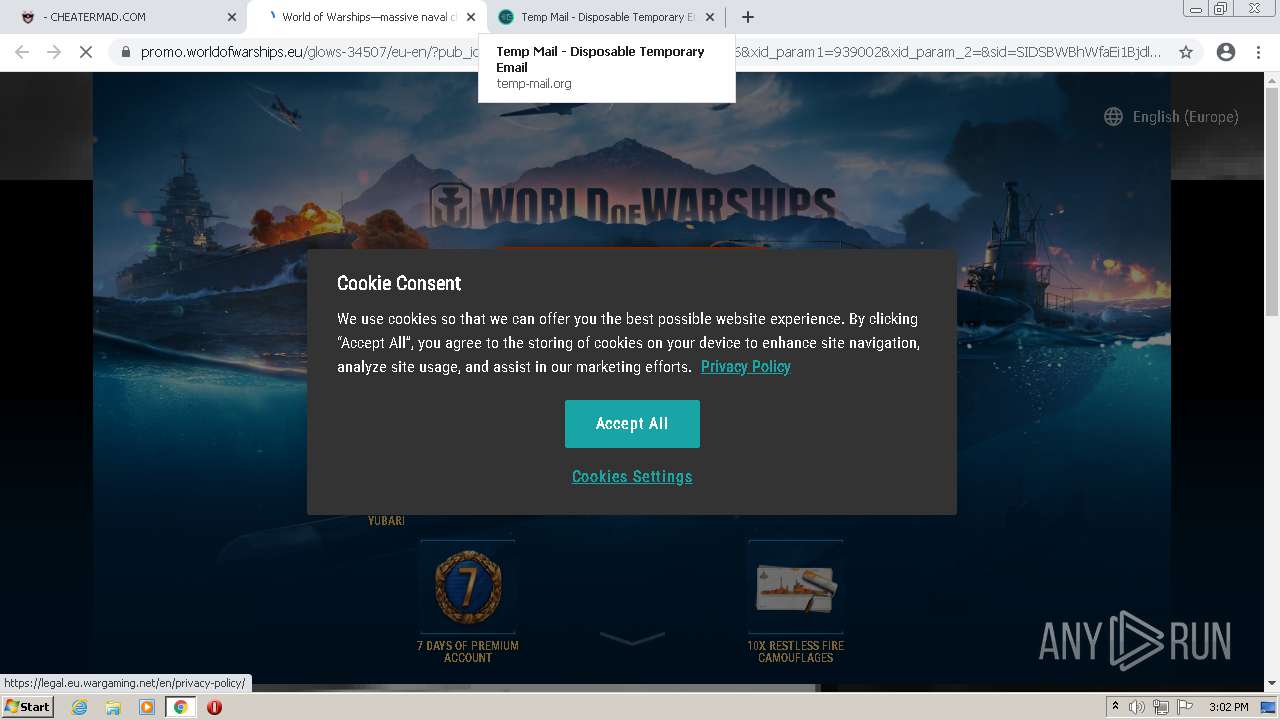Click the globe language icon
The image size is (1280, 720).
(x=1113, y=117)
